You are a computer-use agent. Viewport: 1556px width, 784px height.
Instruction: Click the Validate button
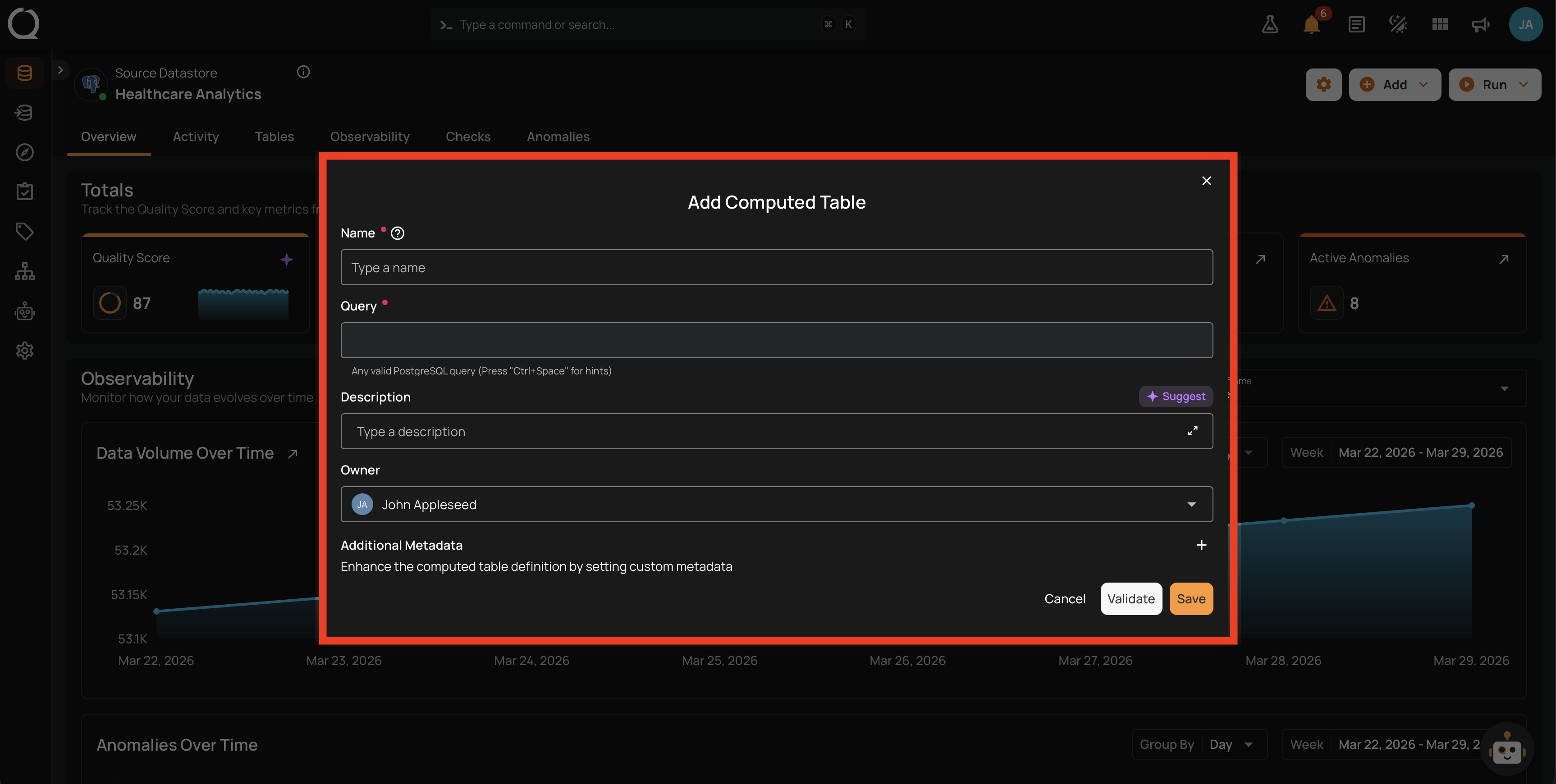tap(1131, 598)
